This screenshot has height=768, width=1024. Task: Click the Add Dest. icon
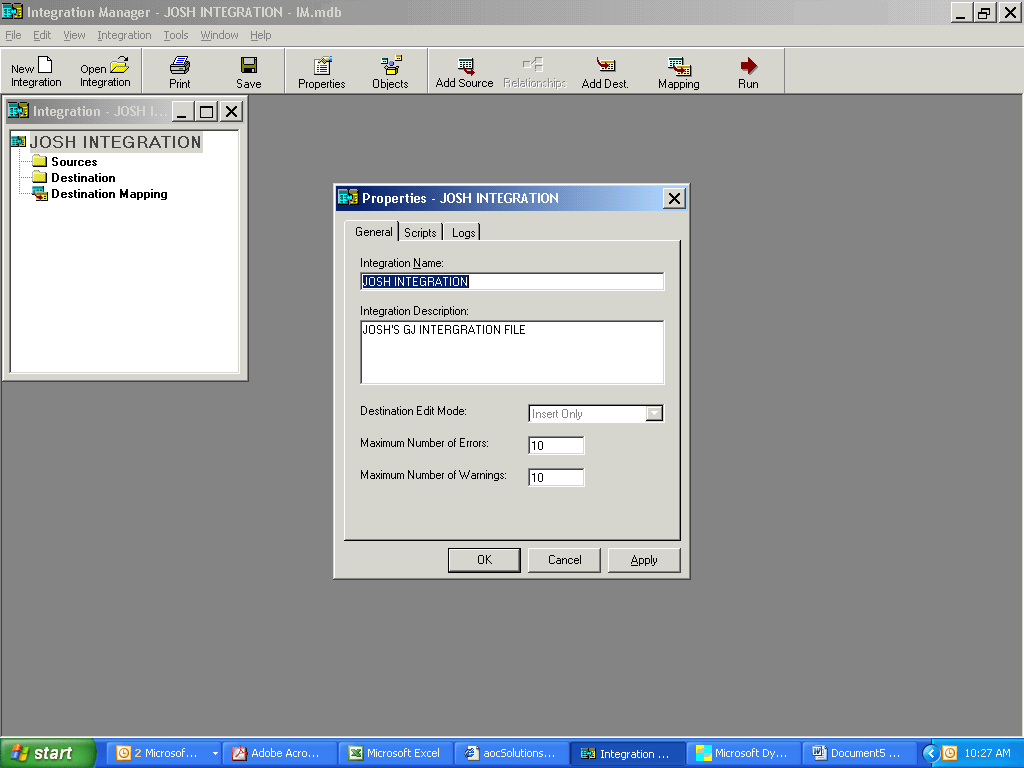pos(604,70)
